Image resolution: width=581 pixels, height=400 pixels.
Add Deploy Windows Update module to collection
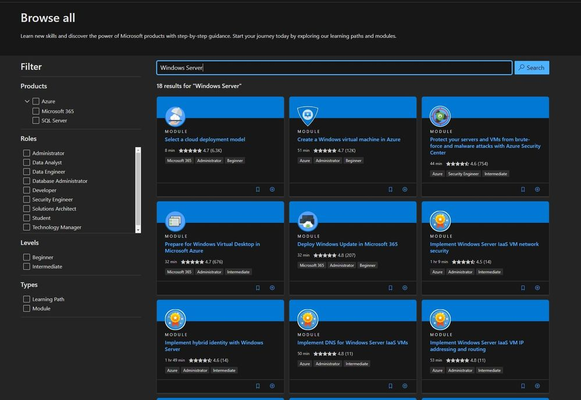pos(405,288)
